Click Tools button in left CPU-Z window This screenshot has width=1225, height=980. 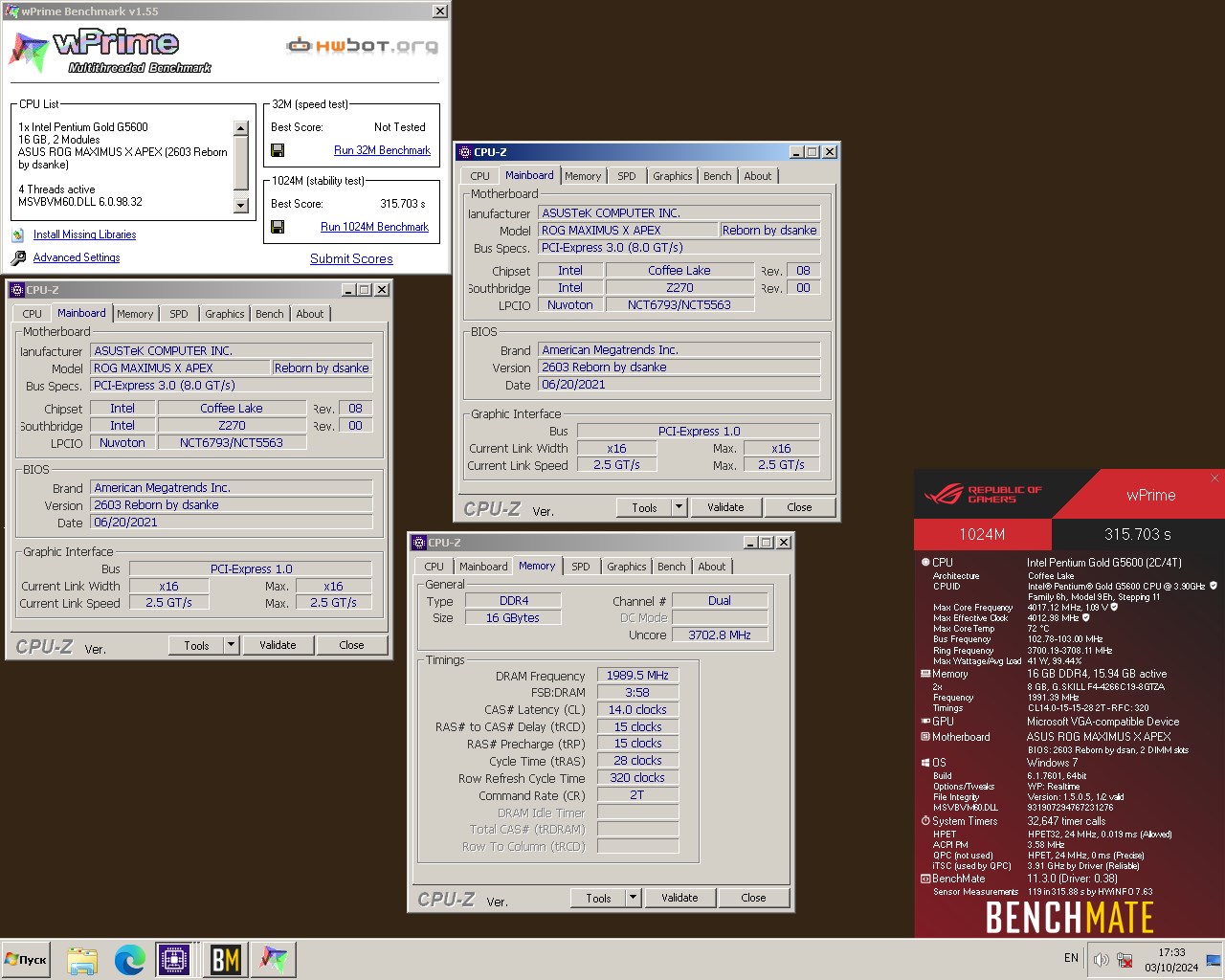[196, 645]
